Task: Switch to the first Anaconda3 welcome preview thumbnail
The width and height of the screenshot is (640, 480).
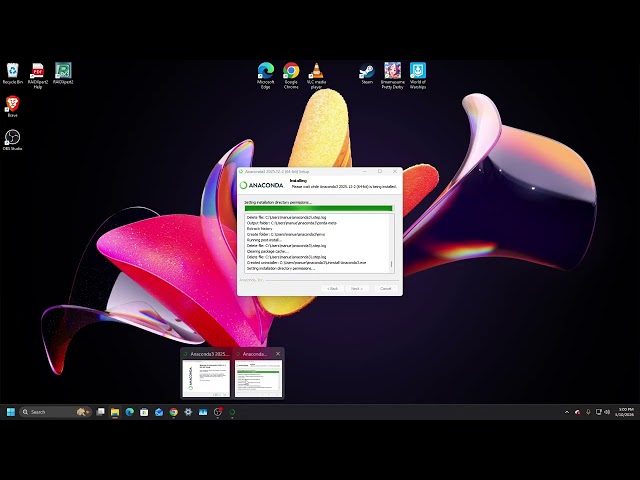Action: point(206,378)
